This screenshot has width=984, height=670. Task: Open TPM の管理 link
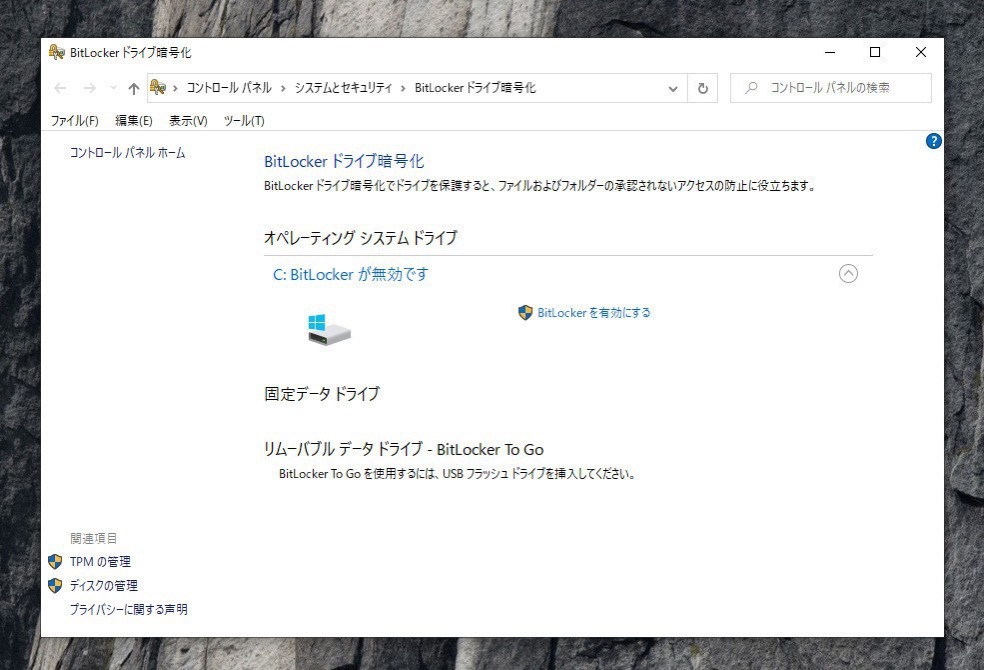pos(100,561)
